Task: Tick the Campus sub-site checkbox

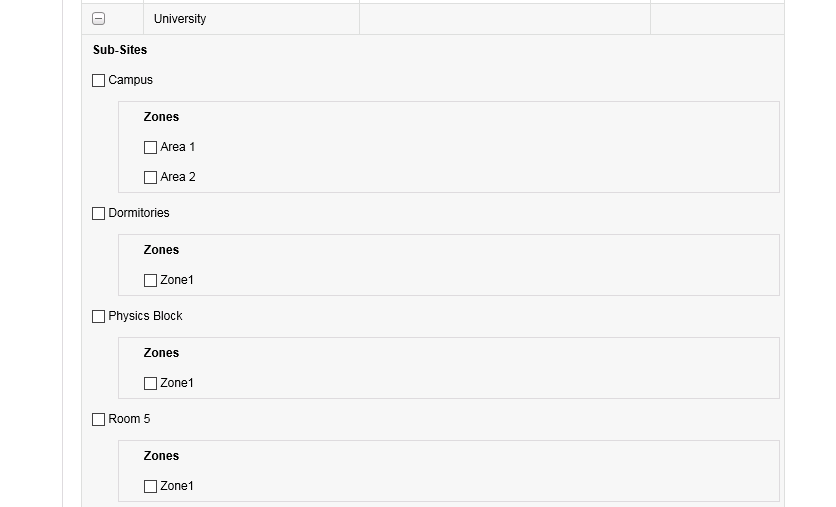Action: pos(98,81)
